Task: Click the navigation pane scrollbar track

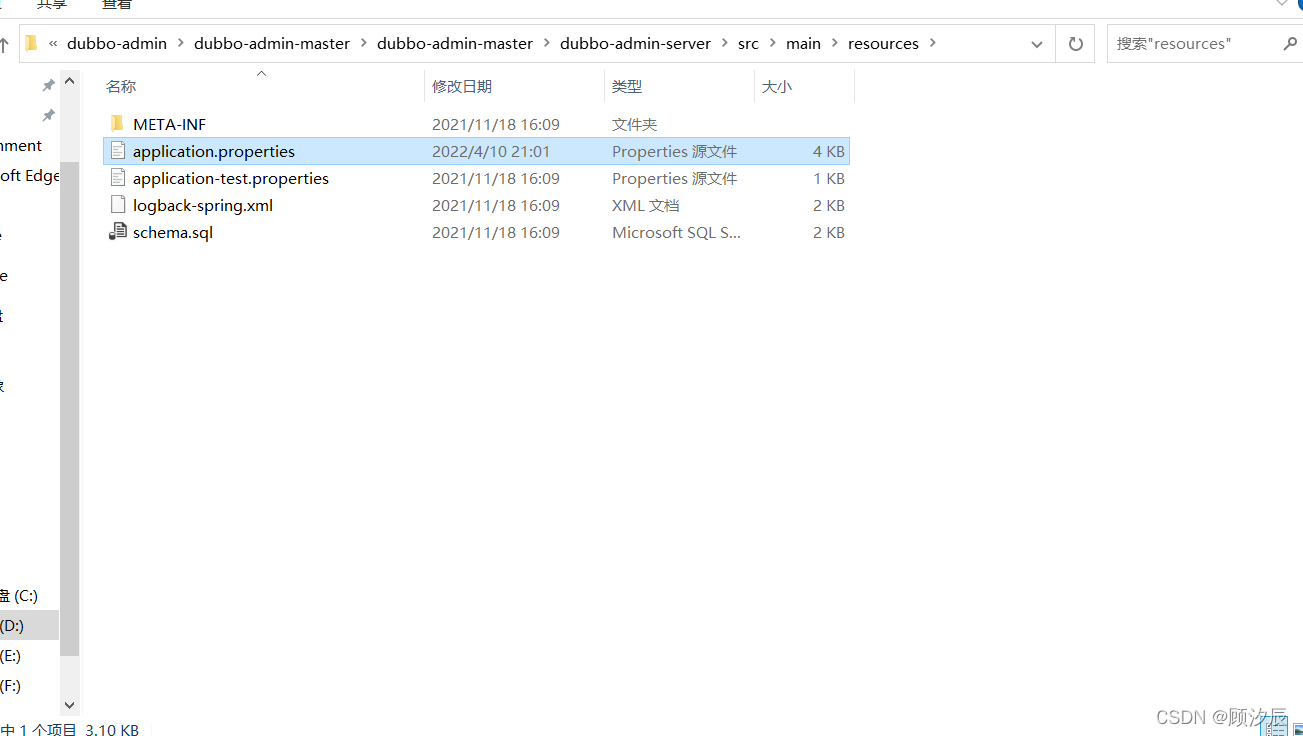Action: (69, 392)
